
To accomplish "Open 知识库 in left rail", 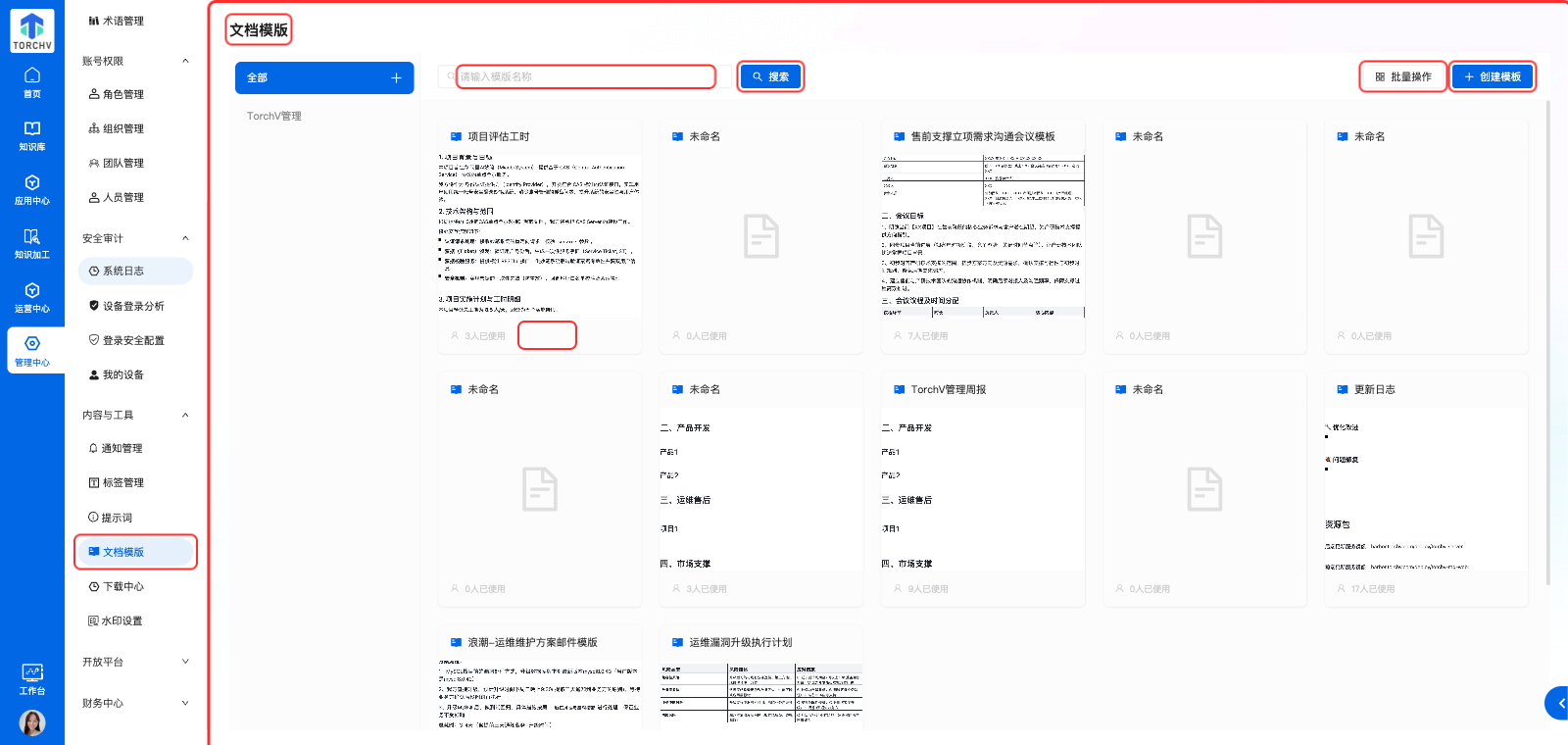I will 32,136.
